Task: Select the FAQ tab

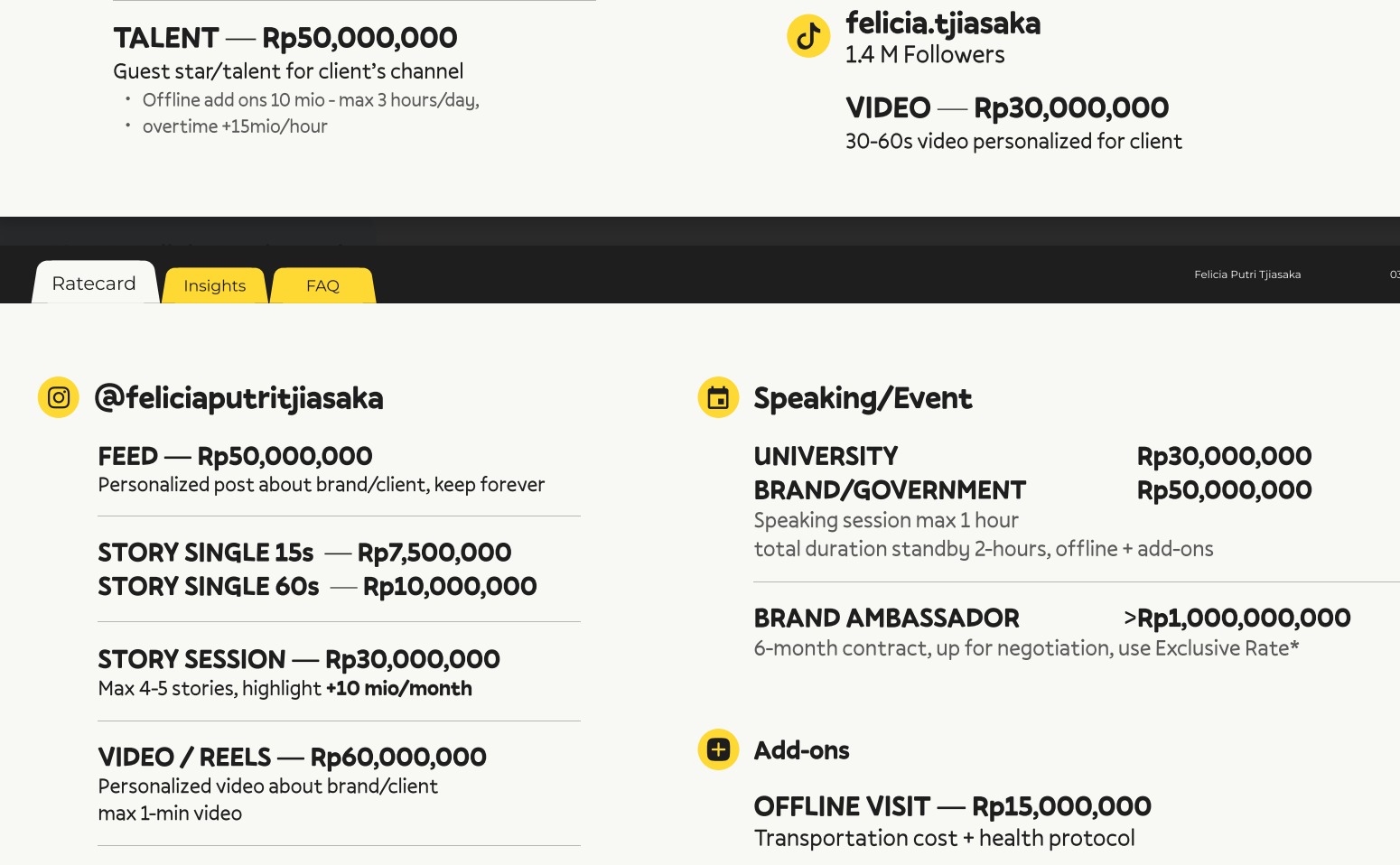Action: click(x=322, y=286)
